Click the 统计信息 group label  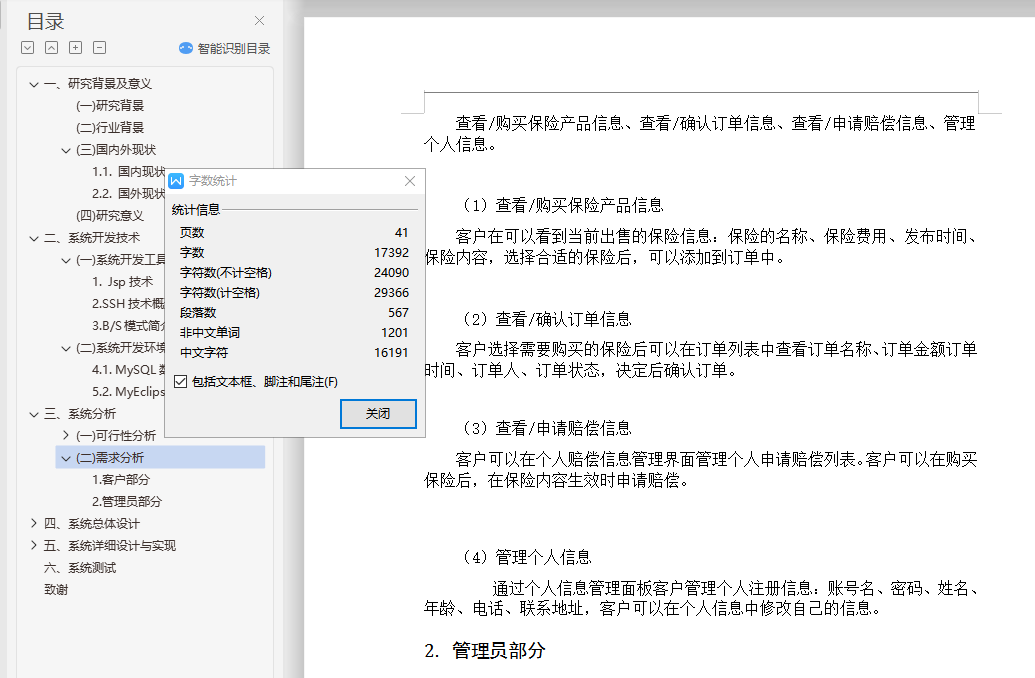pyautogui.click(x=195, y=210)
